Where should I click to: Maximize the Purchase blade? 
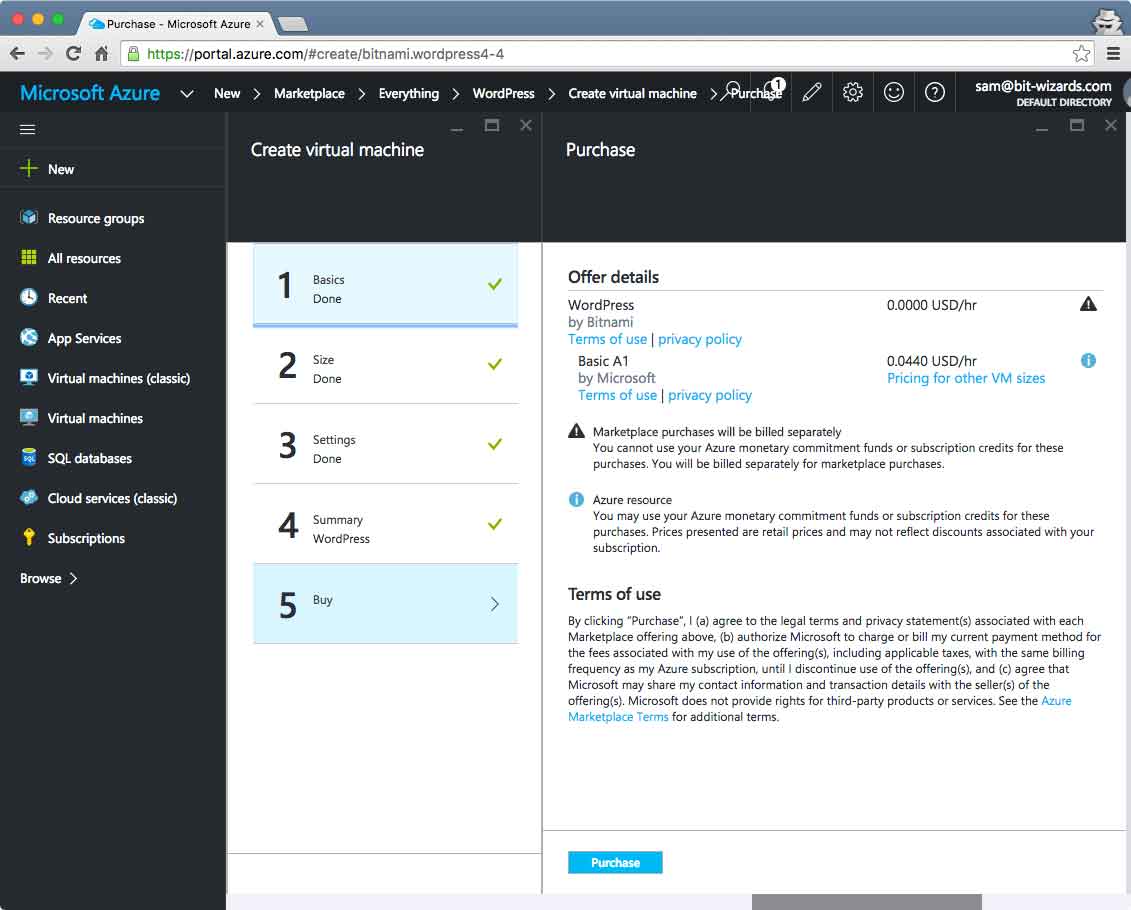tap(1076, 125)
